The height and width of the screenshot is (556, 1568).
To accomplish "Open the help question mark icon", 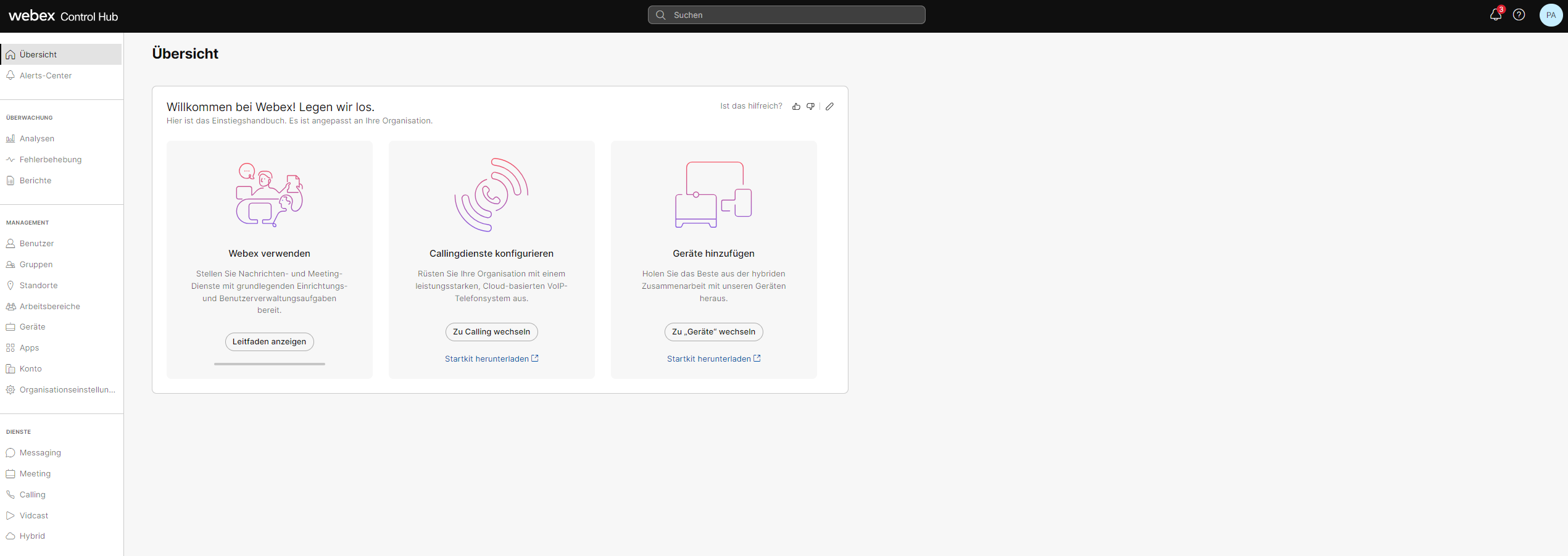I will point(1519,15).
